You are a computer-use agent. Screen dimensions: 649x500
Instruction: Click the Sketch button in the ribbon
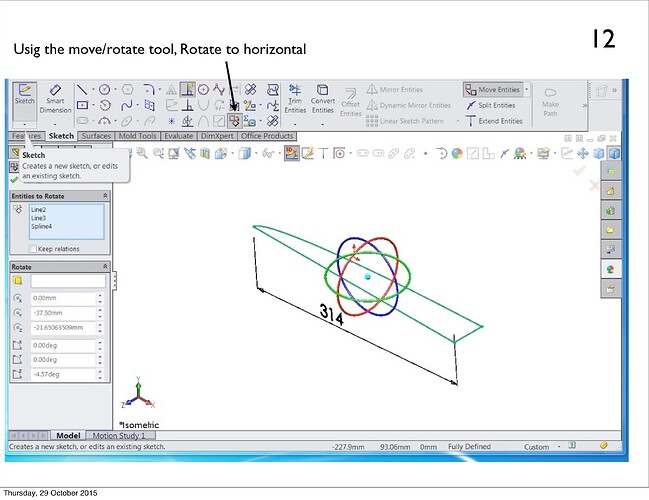(x=22, y=98)
